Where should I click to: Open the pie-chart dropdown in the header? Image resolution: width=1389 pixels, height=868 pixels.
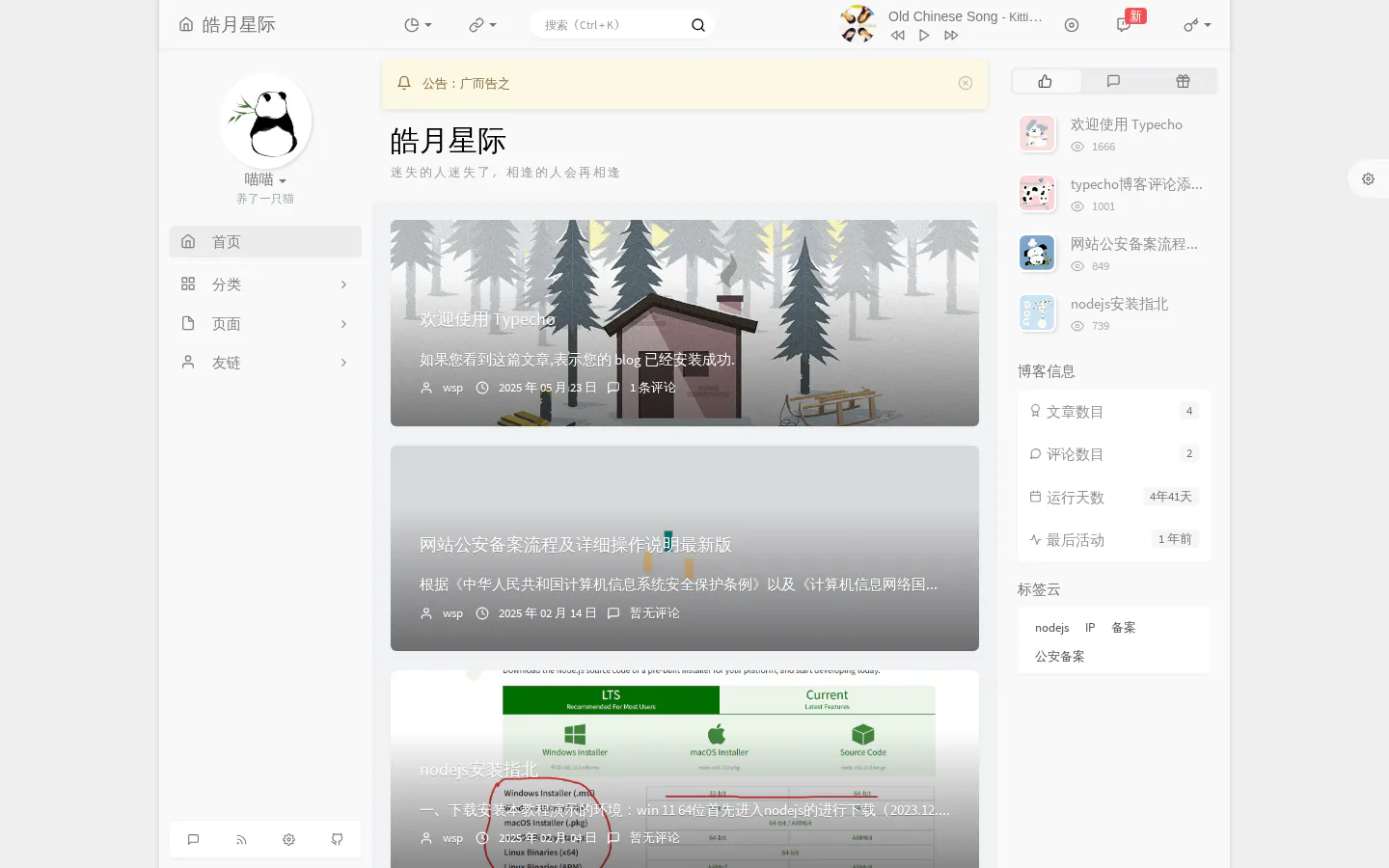coord(418,25)
